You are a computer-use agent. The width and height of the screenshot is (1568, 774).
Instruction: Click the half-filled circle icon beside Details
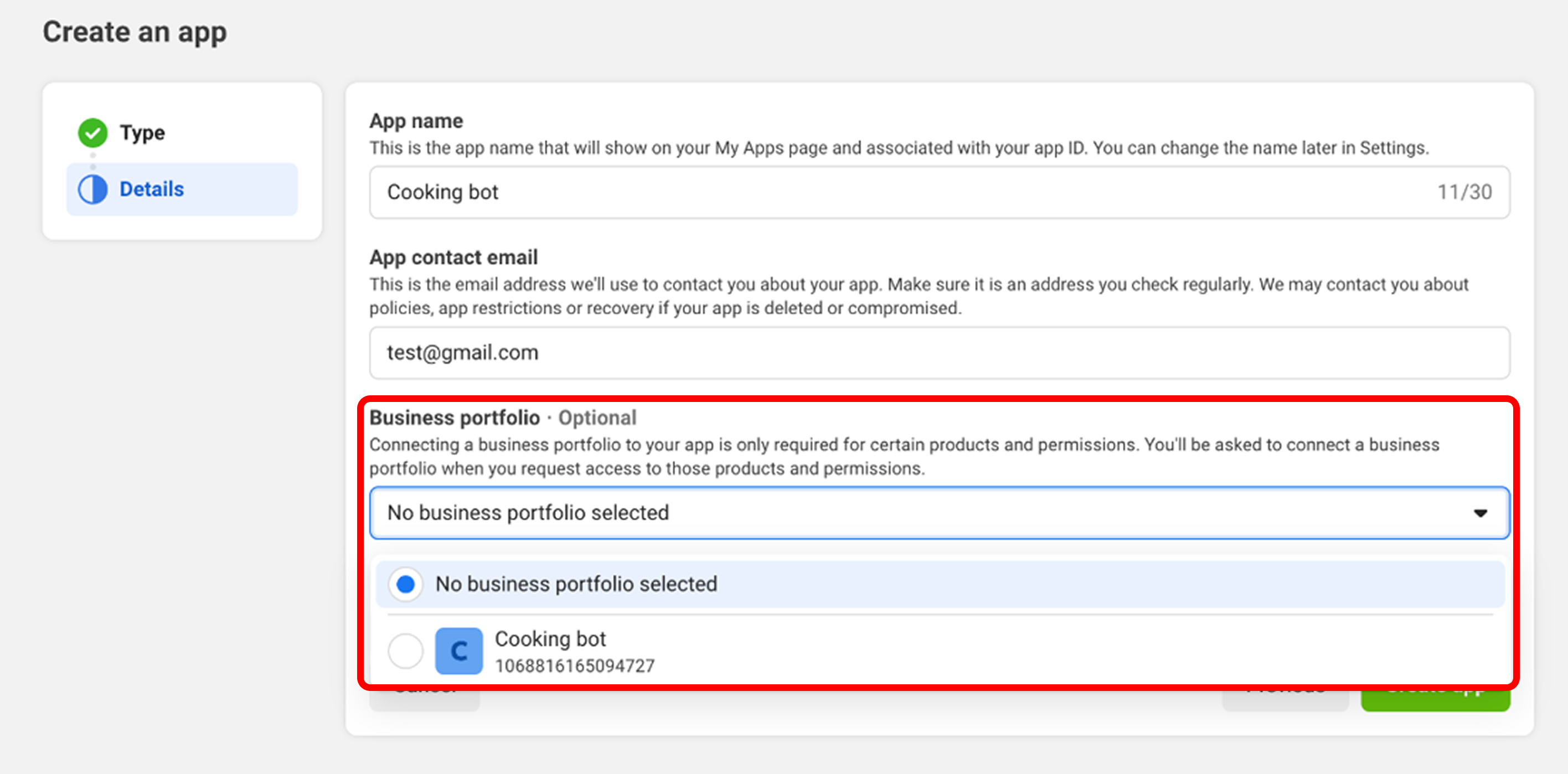(92, 189)
